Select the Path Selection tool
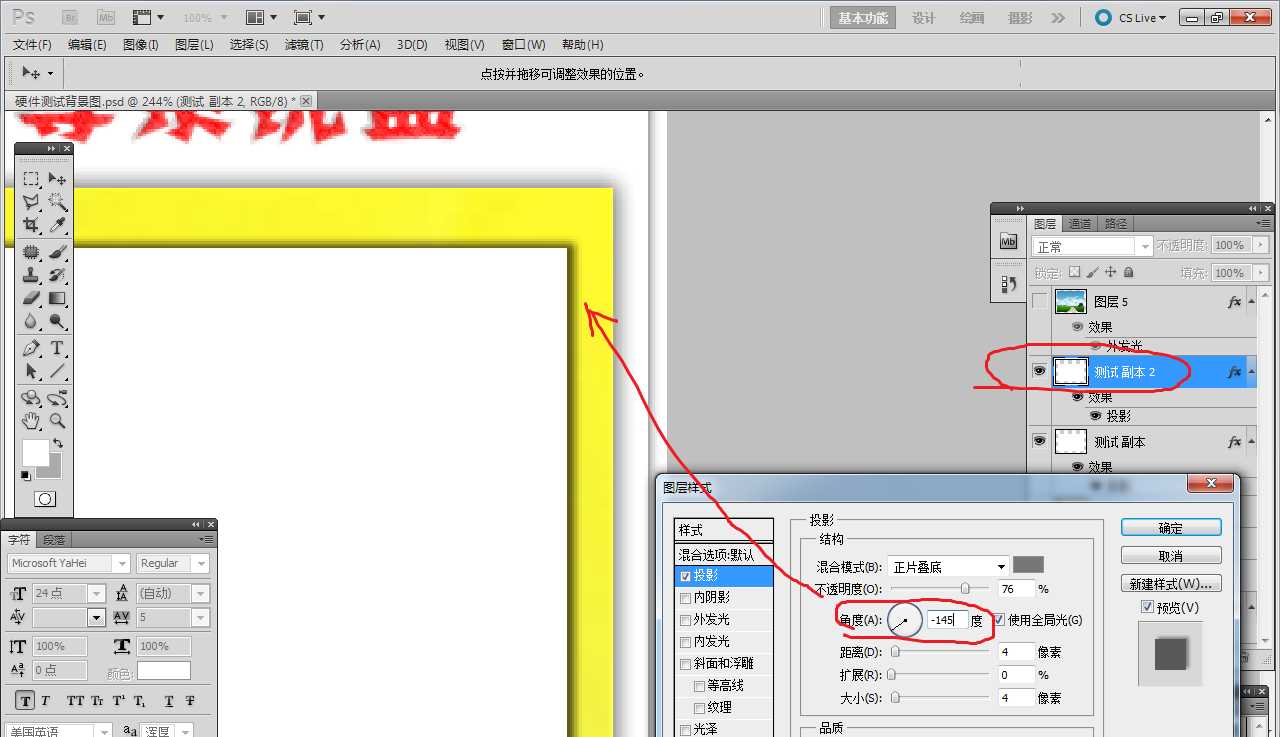This screenshot has height=737, width=1280. click(x=31, y=371)
